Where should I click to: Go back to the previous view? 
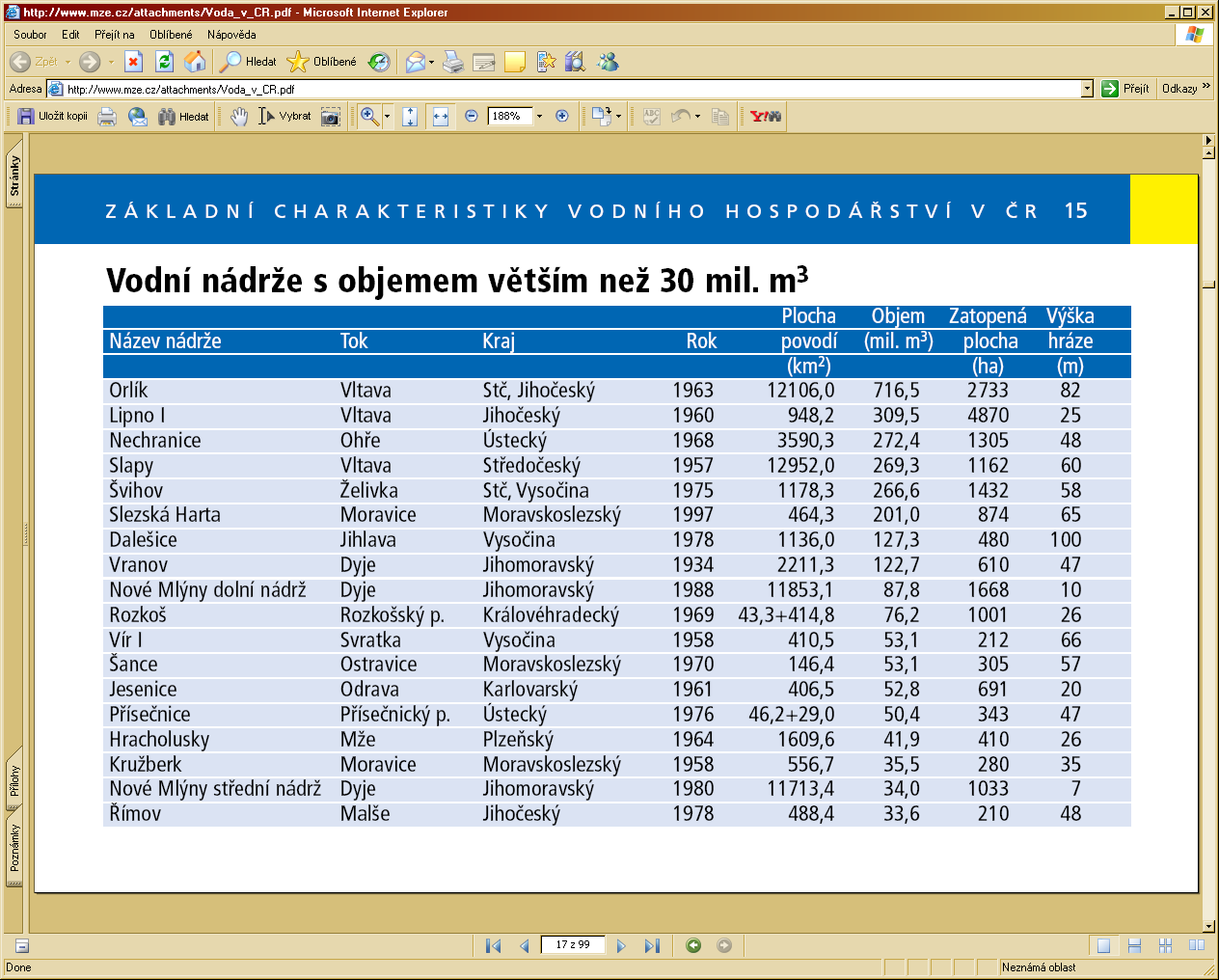point(693,946)
